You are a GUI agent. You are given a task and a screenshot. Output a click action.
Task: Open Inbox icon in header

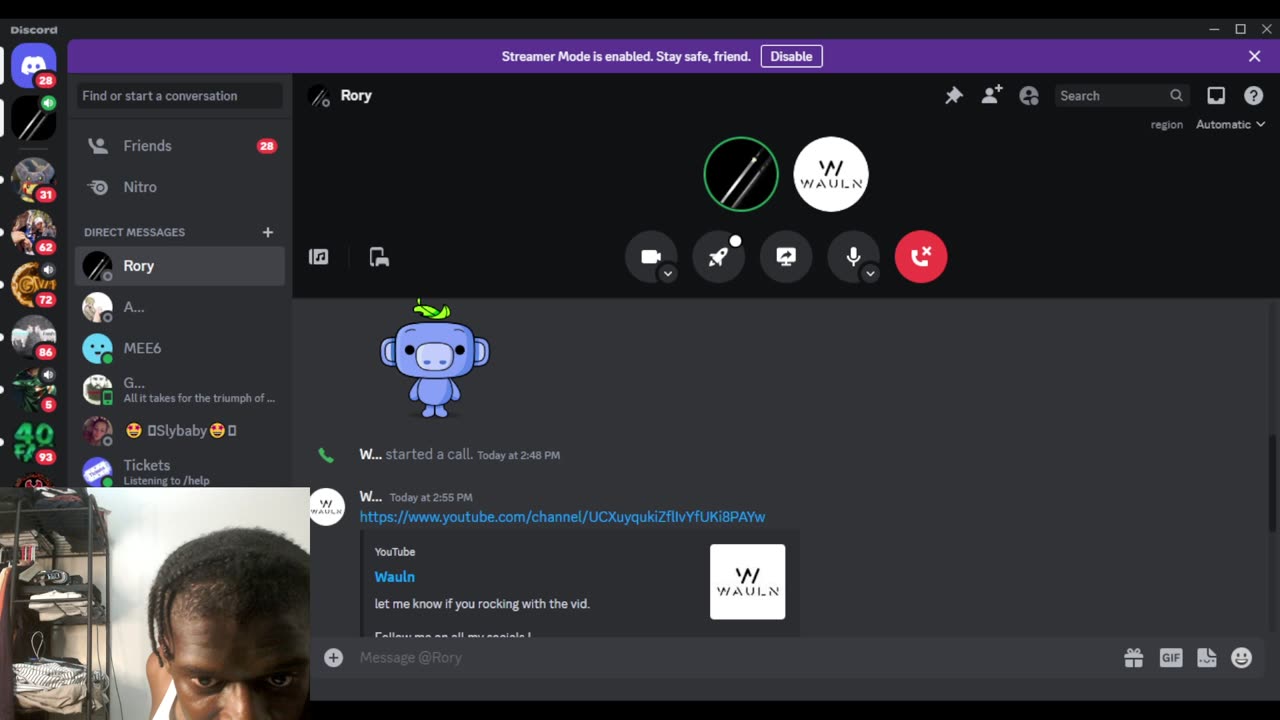click(1216, 96)
